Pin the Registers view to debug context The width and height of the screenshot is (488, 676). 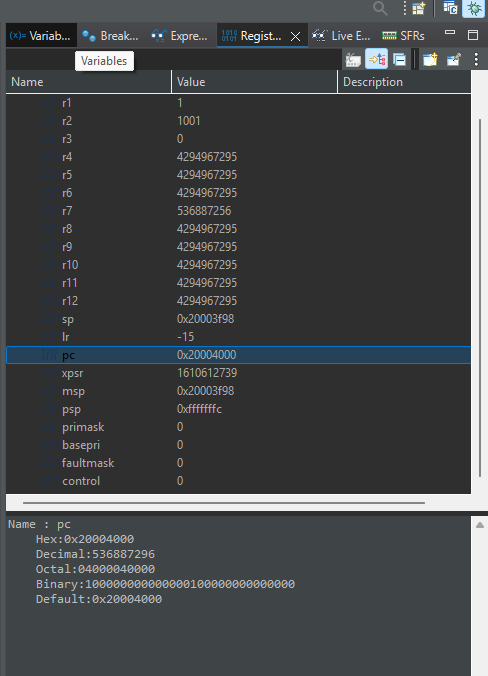pos(454,59)
